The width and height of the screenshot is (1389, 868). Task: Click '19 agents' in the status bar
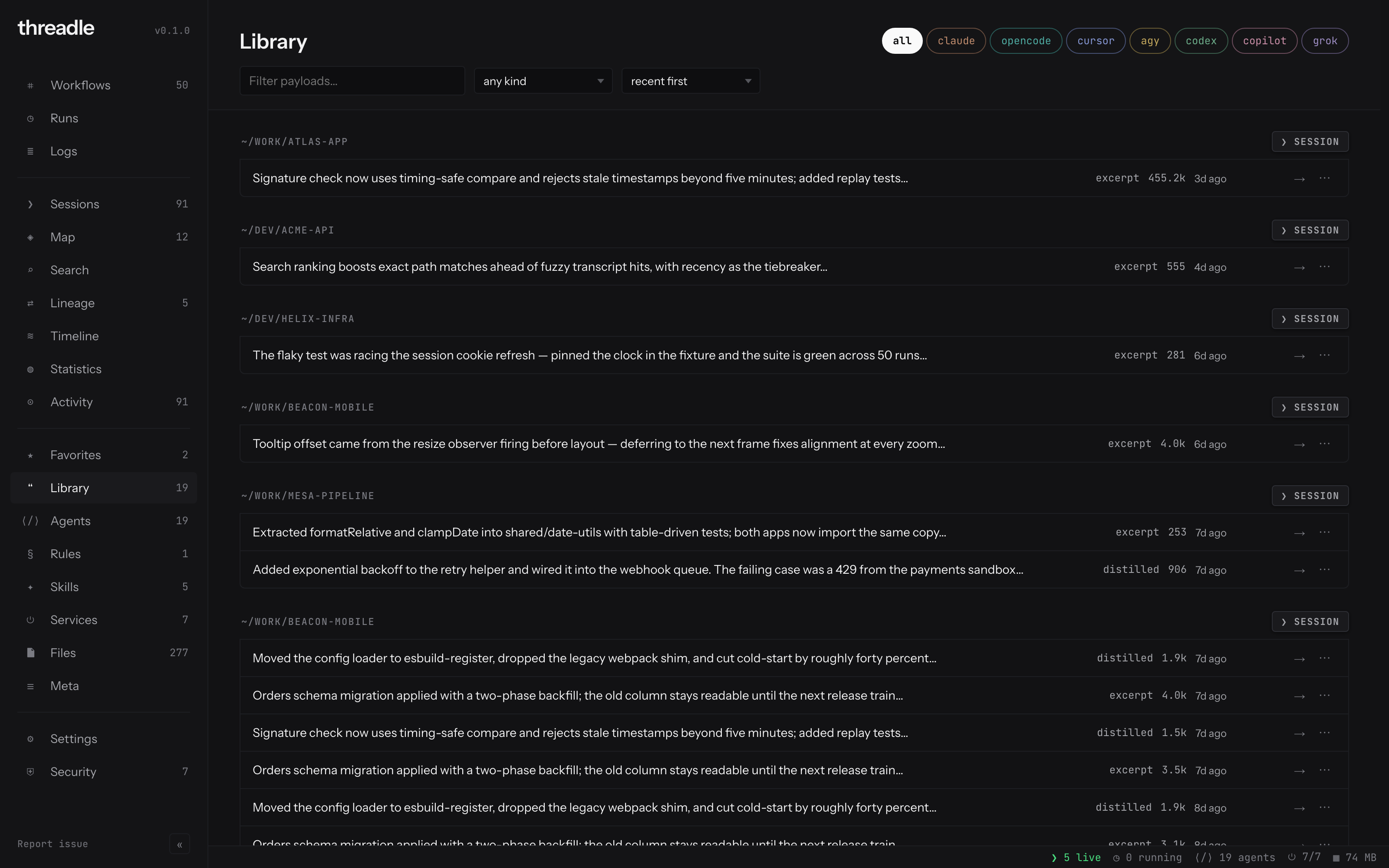[x=1235, y=857]
